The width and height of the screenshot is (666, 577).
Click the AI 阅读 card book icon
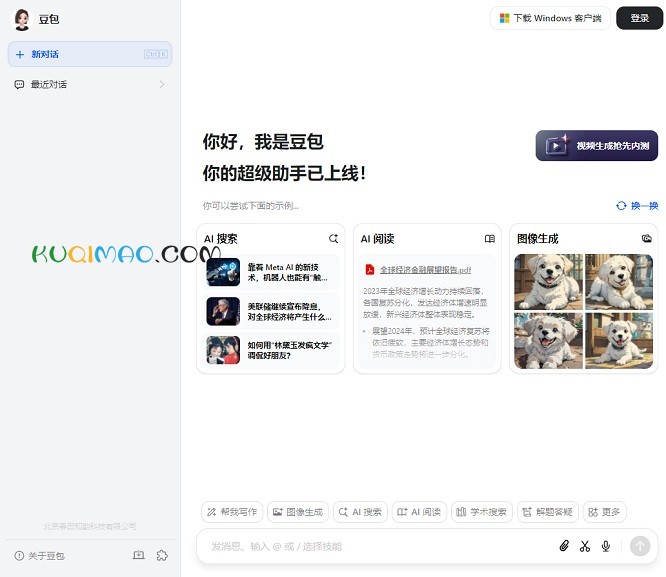coord(490,239)
